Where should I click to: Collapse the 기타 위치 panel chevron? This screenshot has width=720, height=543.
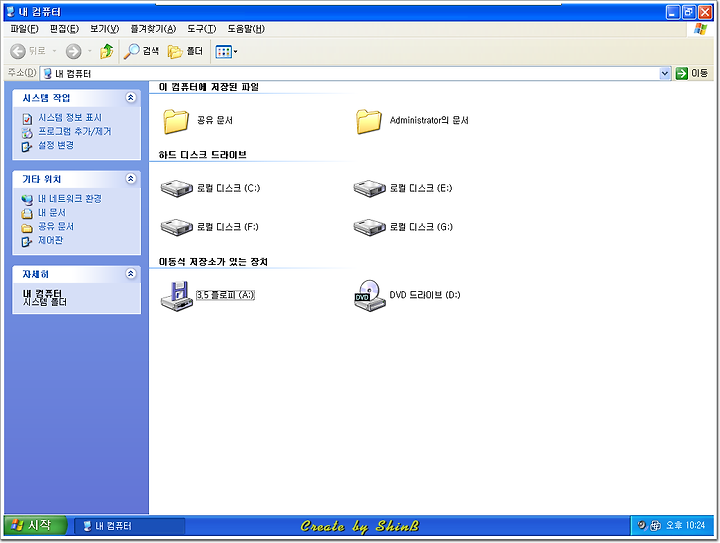131,179
